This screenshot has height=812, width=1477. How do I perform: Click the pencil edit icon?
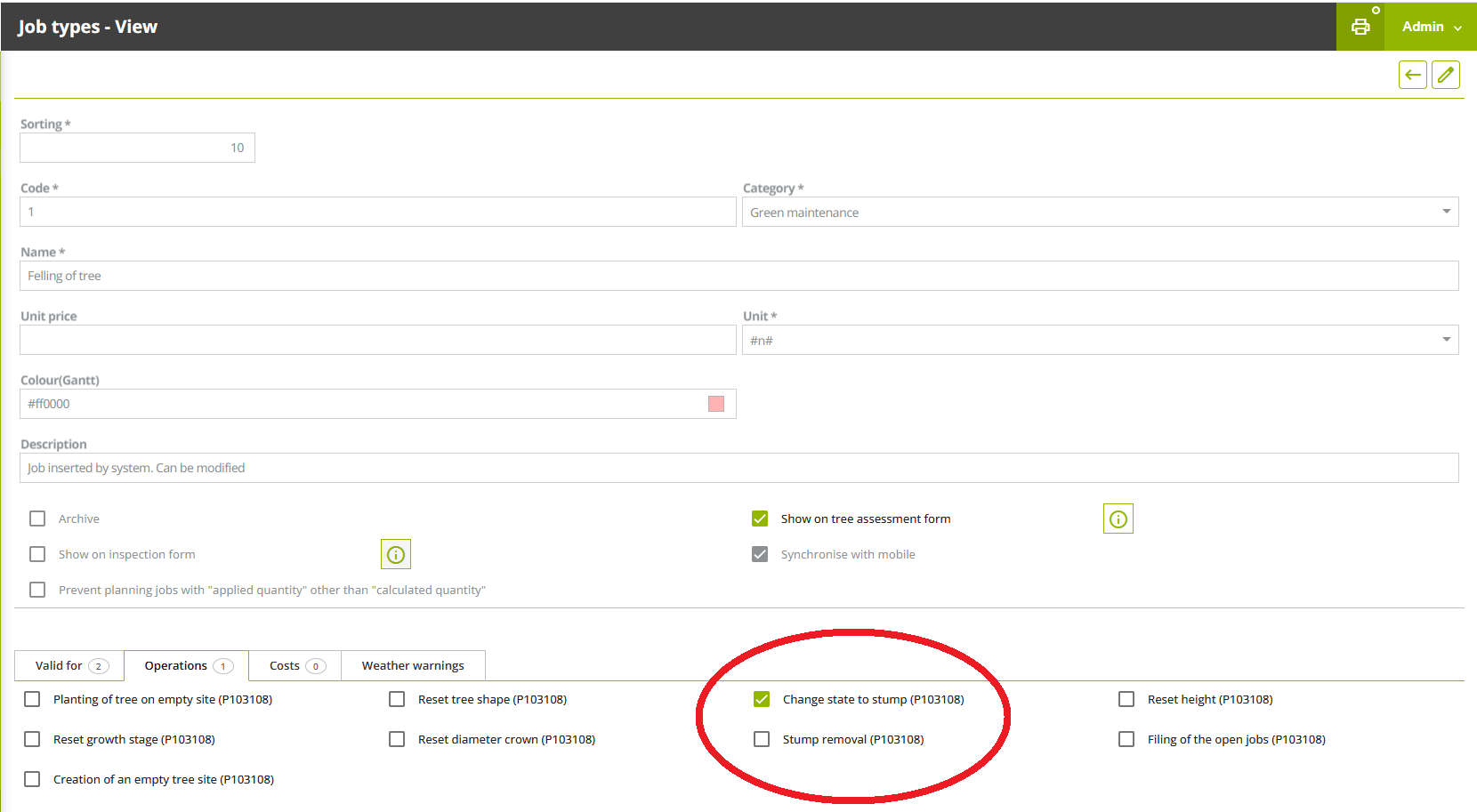point(1446,75)
